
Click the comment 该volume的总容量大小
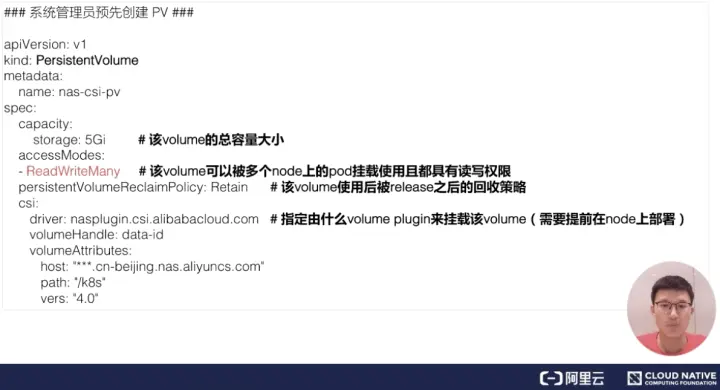[211, 140]
